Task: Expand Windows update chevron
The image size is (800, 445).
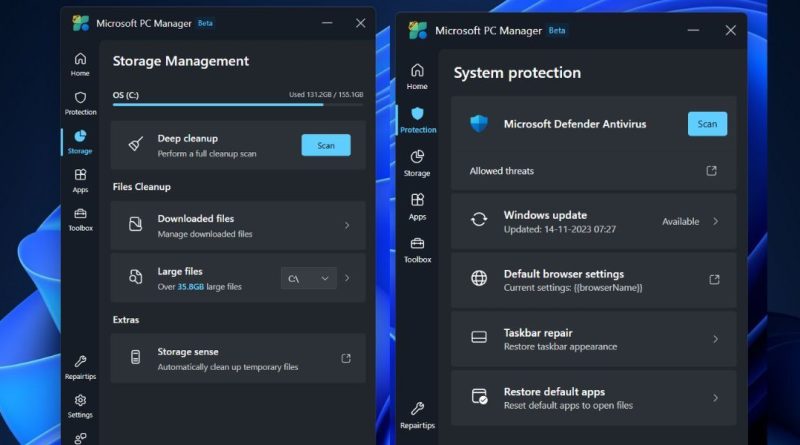Action: coord(715,221)
